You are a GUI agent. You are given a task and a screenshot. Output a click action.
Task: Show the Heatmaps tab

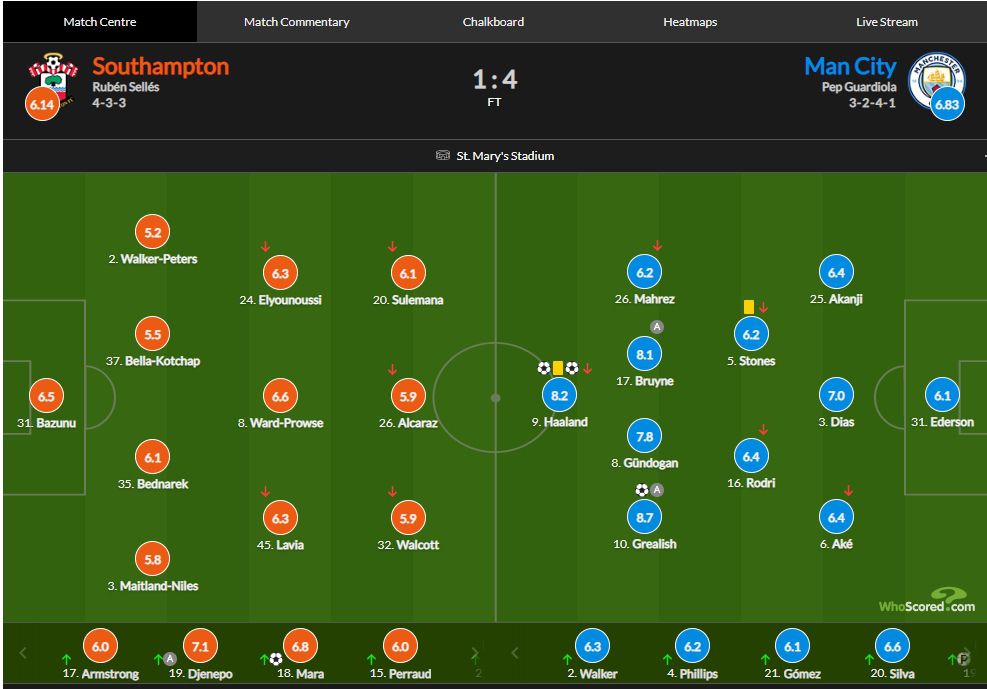tap(690, 22)
